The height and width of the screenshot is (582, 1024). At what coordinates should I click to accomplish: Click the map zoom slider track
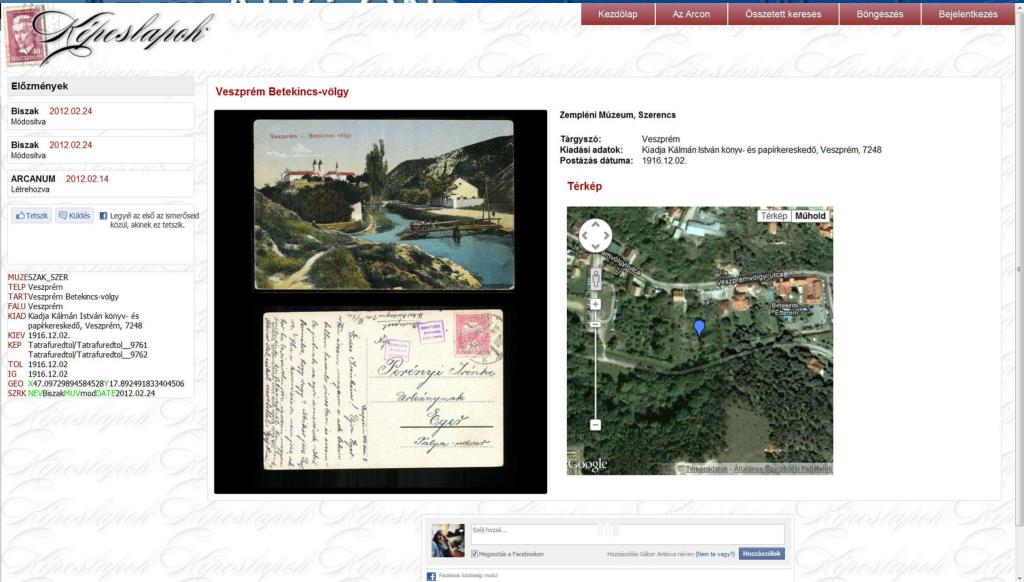[596, 372]
